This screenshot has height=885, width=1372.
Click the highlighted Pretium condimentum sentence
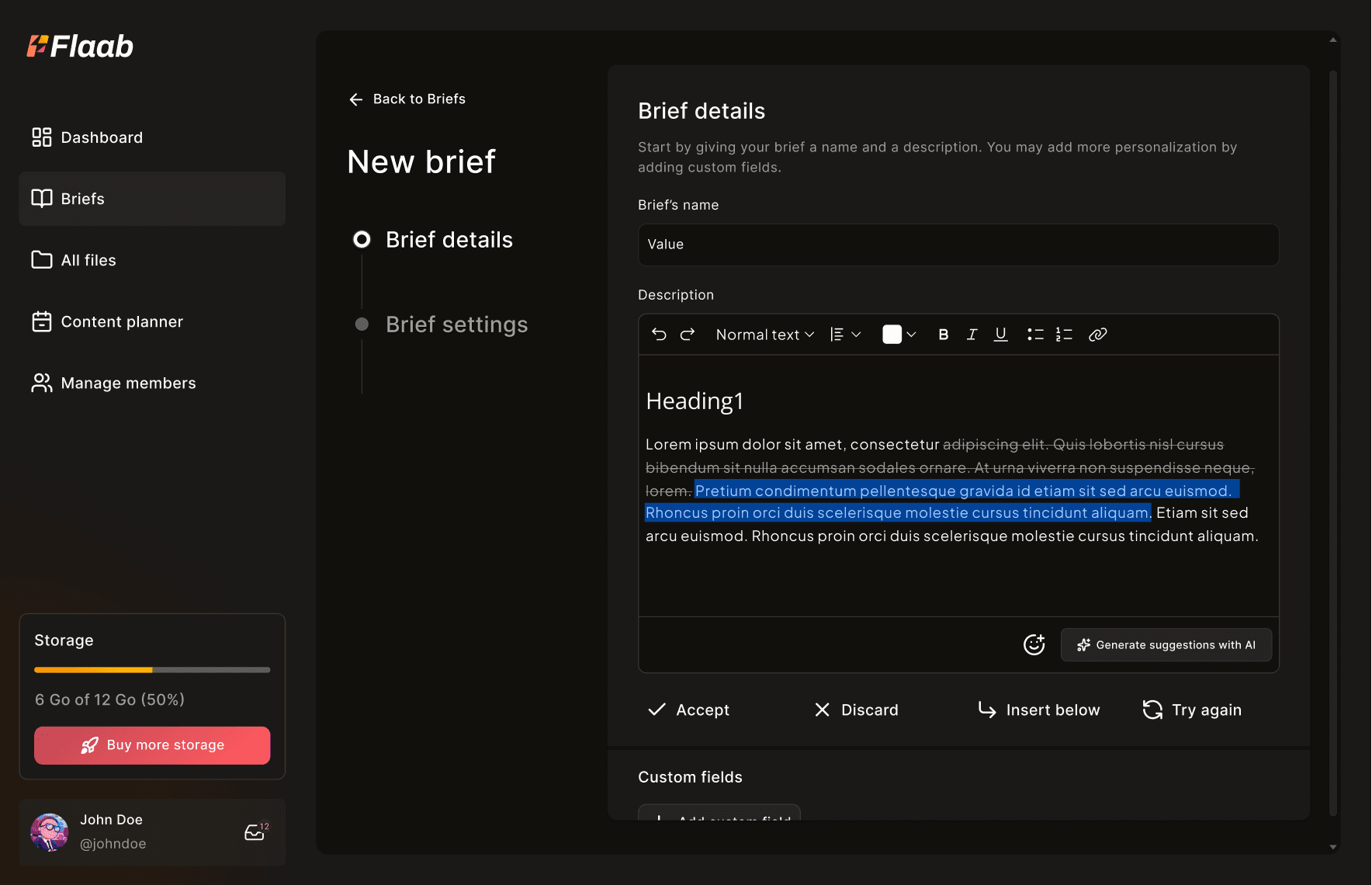click(963, 491)
